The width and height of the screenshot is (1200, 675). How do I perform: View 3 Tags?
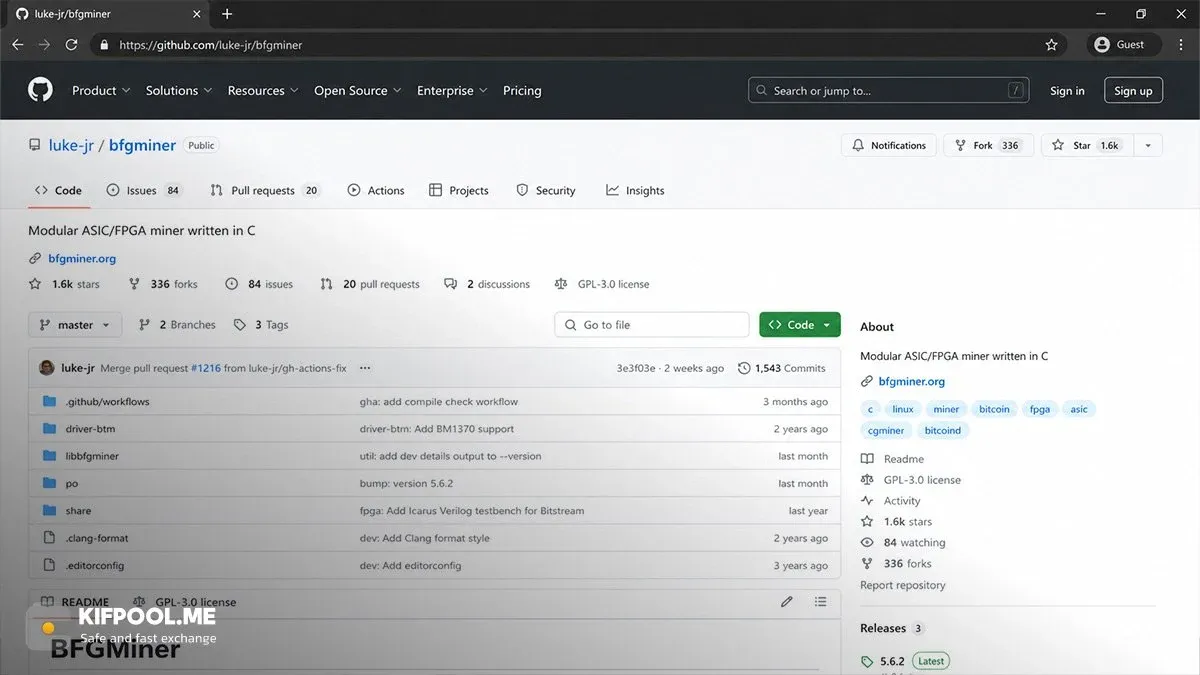(261, 325)
